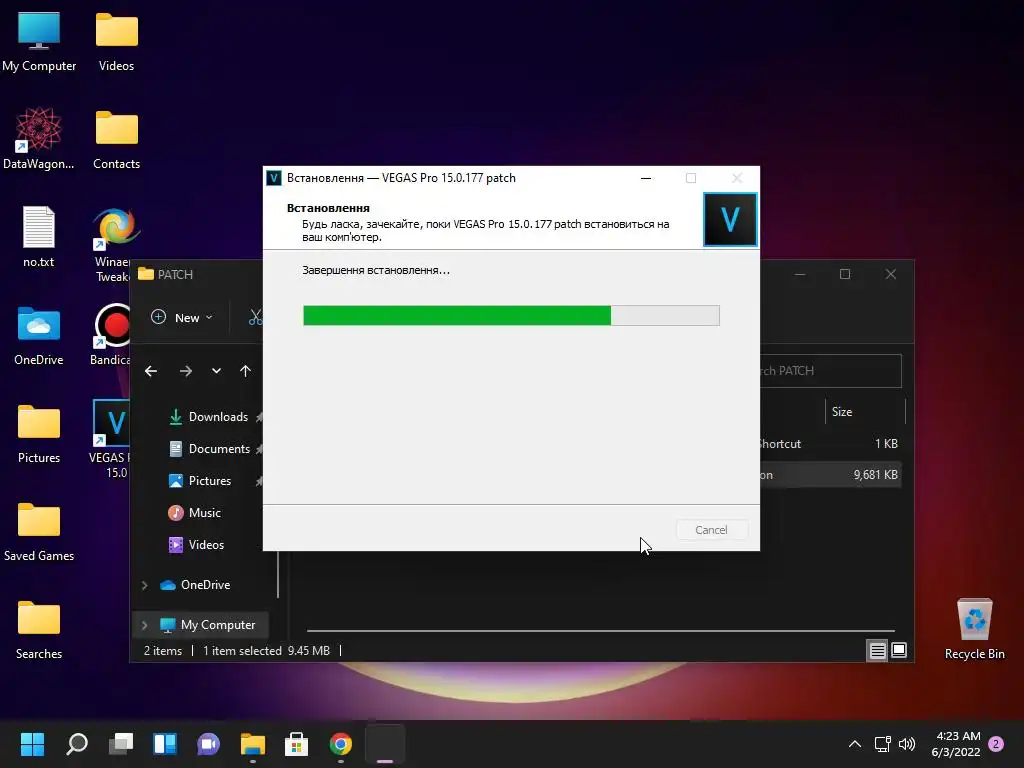
Task: Go back in PATCH explorer window
Action: (151, 371)
